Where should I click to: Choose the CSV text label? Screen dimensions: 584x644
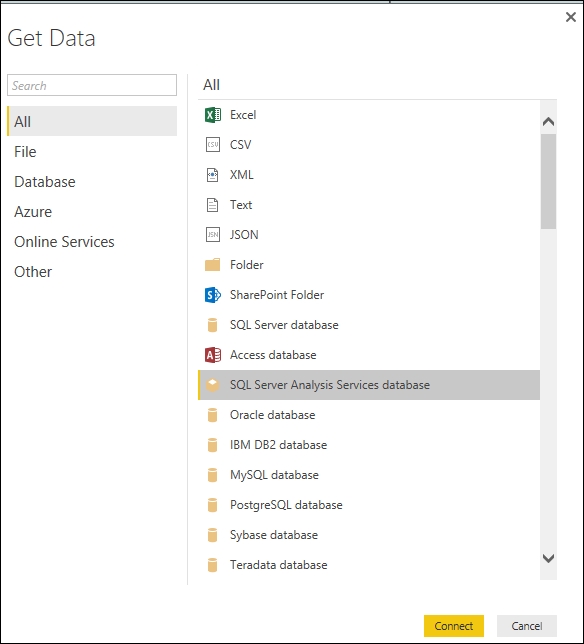point(241,145)
